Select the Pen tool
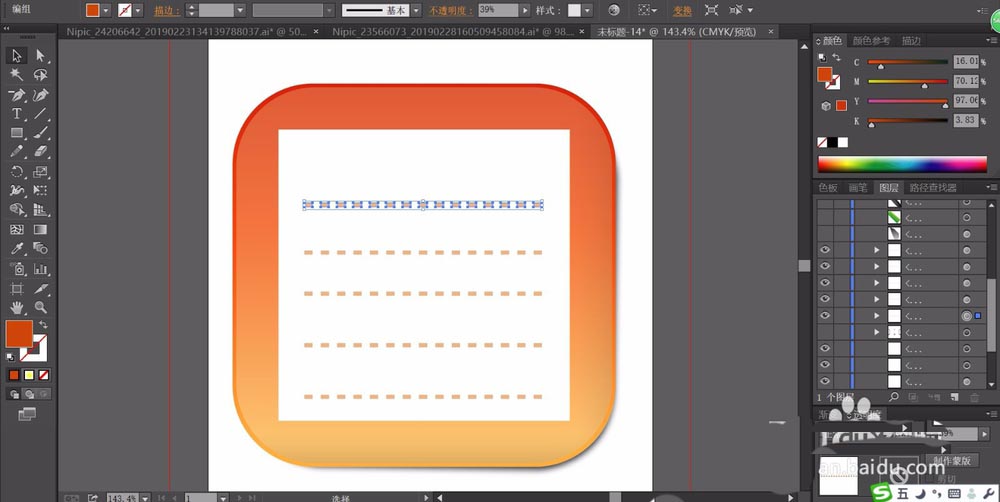 click(17, 95)
